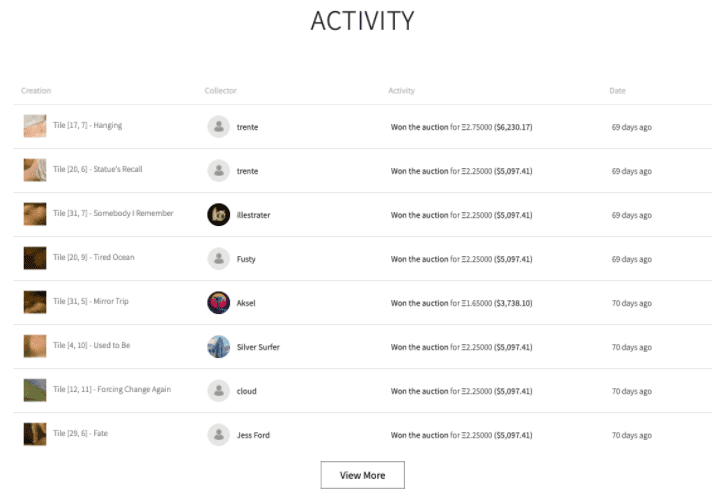Click the Date column header
This screenshot has width=722, height=497.
coord(617,91)
